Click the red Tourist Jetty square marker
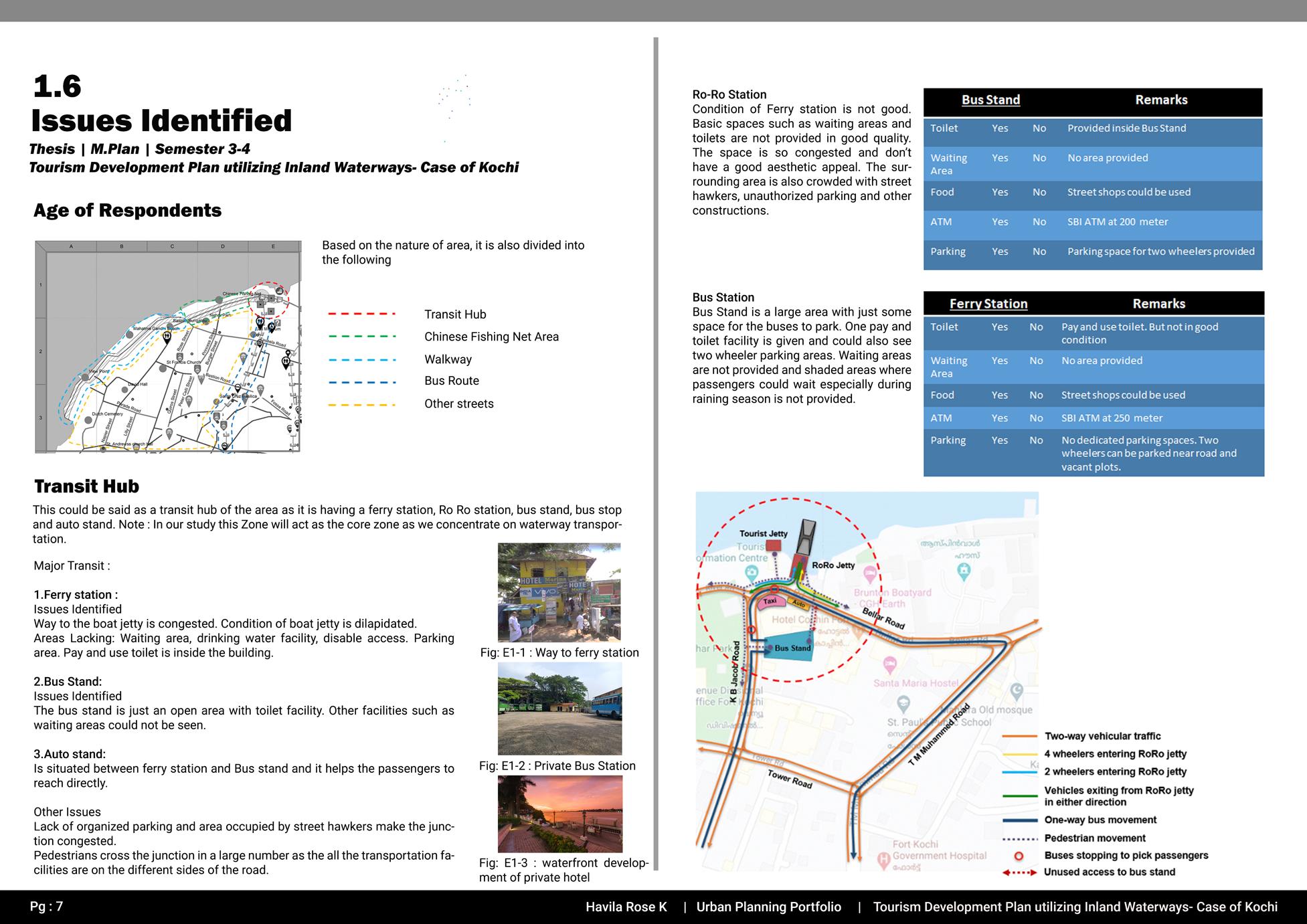Viewport: 1307px width, 924px height. coord(773,546)
